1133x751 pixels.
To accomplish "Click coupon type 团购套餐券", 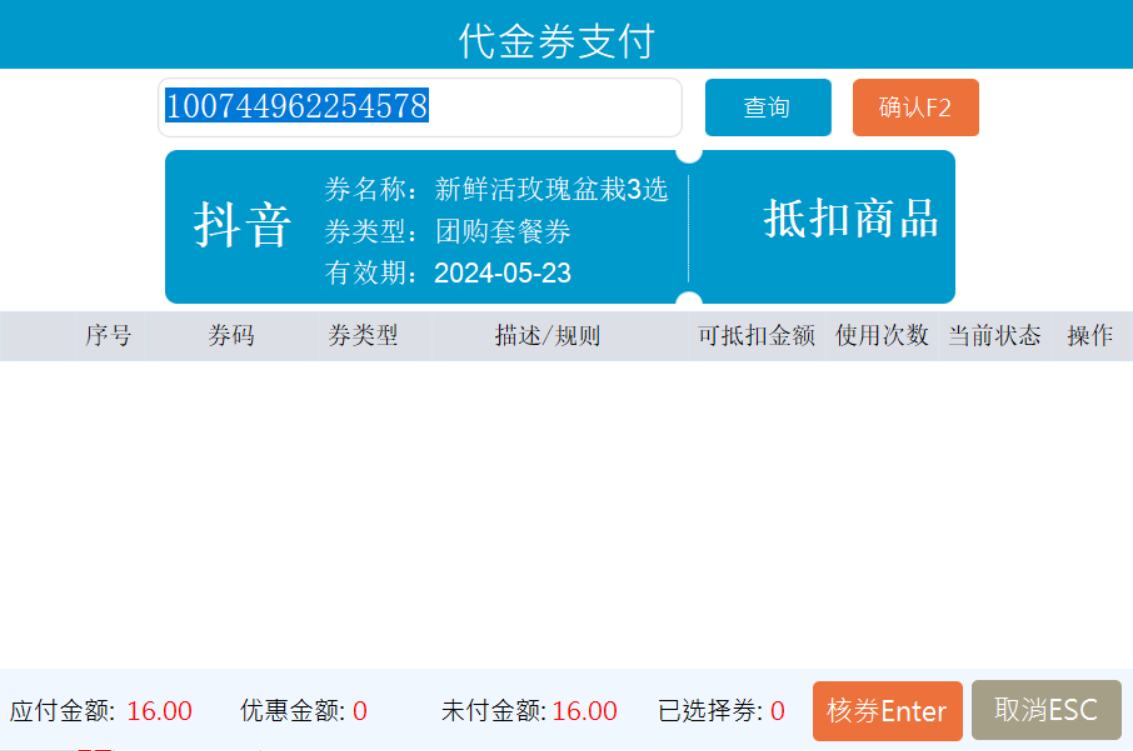I will coord(502,231).
